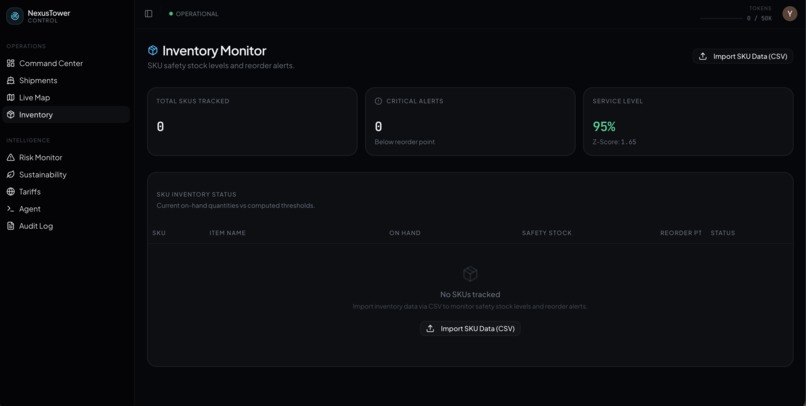Click the Safety Stock column header

coord(546,233)
